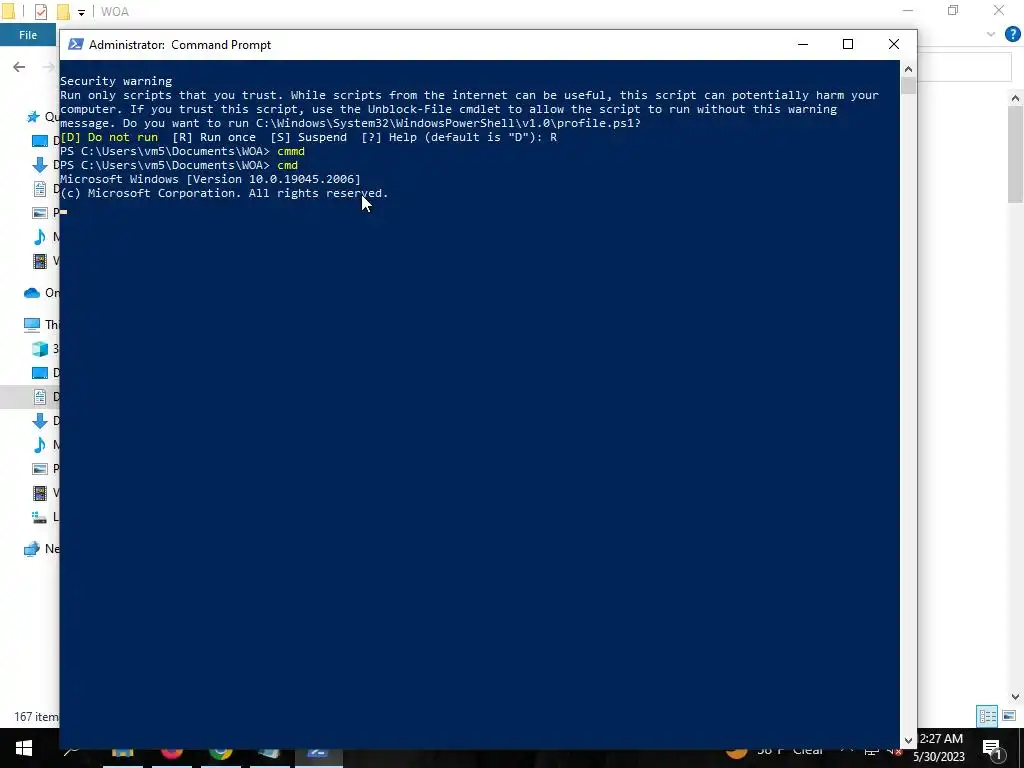Image resolution: width=1024 pixels, height=768 pixels.
Task: Click the 'WOA' title in Explorer title bar
Action: 115,12
